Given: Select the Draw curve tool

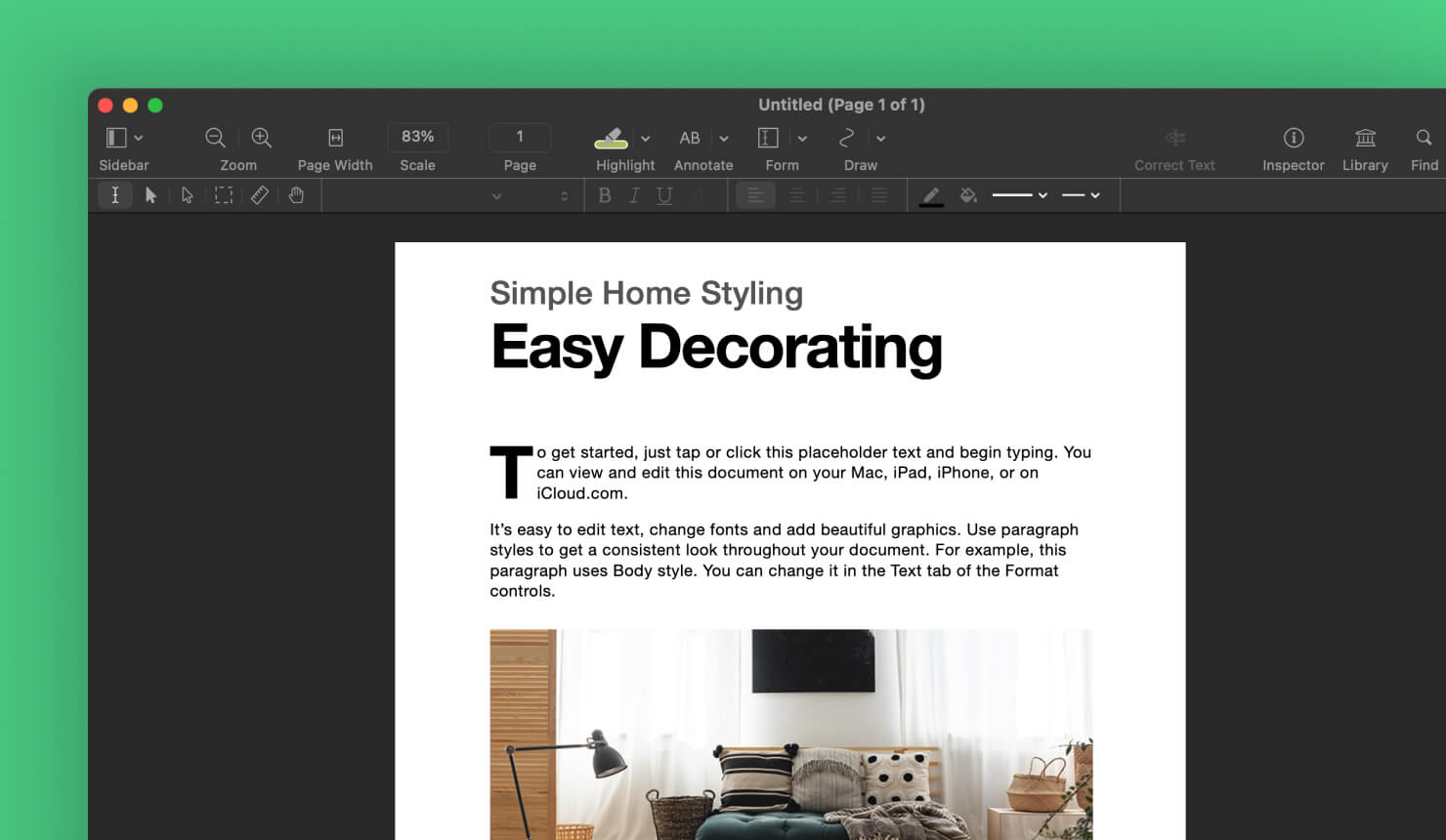Looking at the screenshot, I should click(847, 138).
